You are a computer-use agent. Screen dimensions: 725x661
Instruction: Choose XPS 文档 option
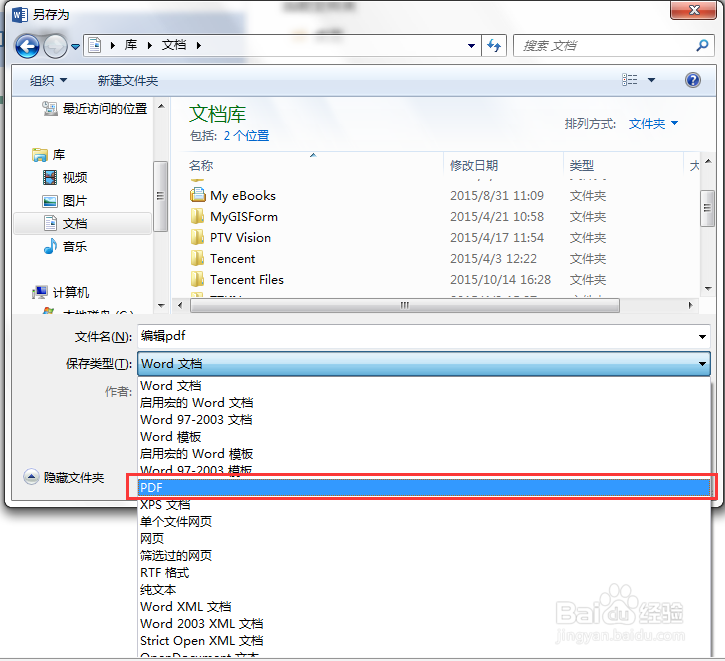[x=424, y=504]
